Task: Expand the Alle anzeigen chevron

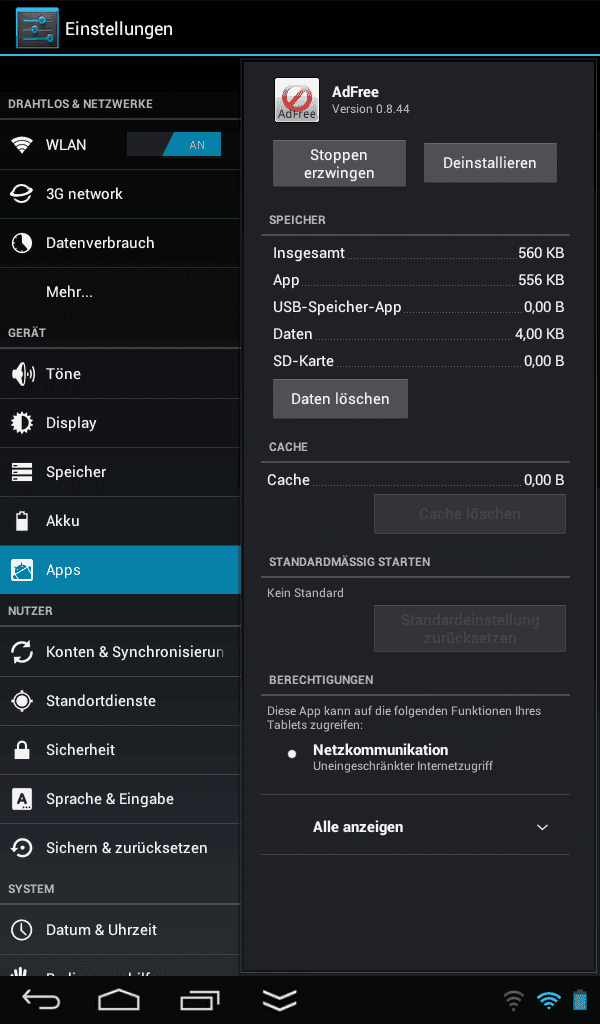Action: [x=542, y=827]
